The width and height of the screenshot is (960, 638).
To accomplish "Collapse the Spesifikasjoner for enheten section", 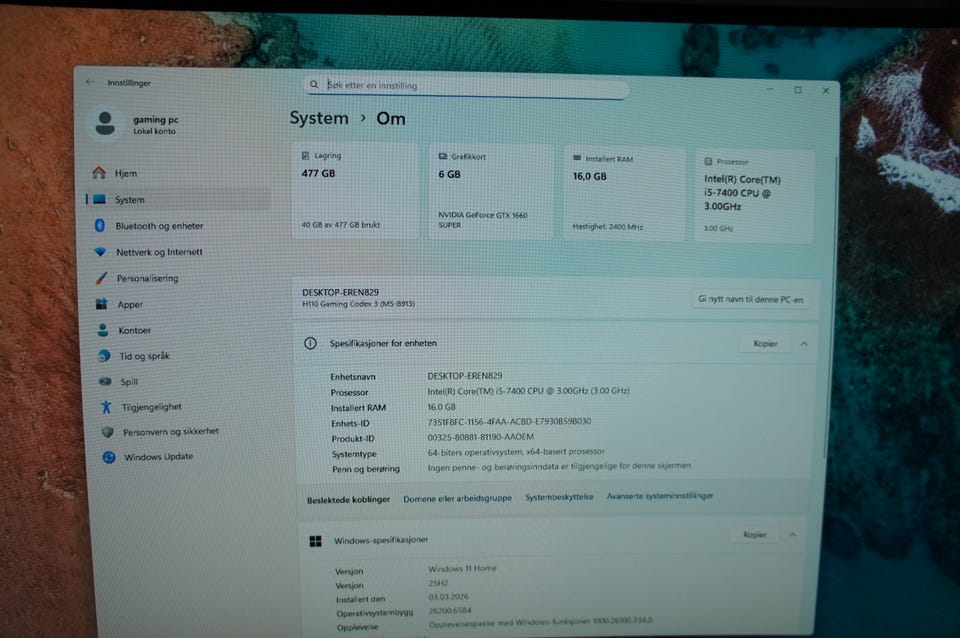I will click(804, 344).
